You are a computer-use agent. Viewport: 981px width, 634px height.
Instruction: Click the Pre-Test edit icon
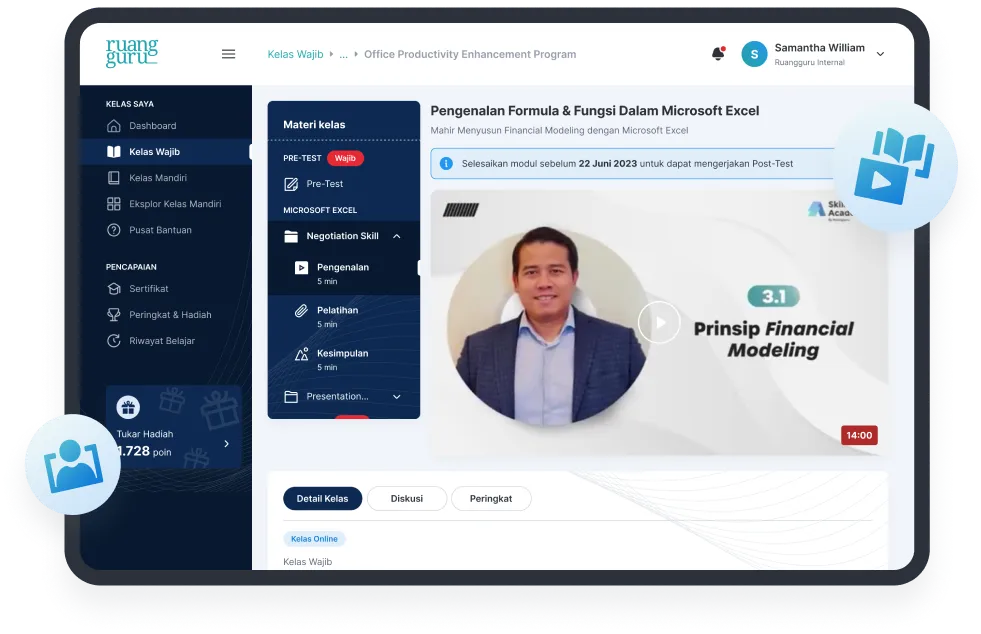[x=291, y=184]
